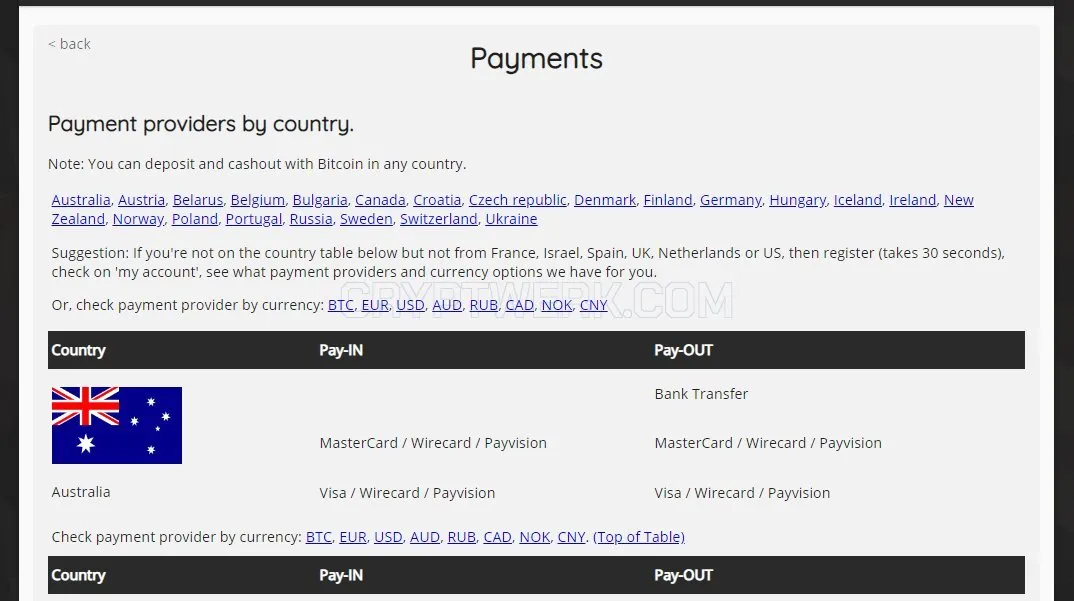Viewport: 1074px width, 601px height.
Task: Select the Norway country link
Action: tap(138, 219)
